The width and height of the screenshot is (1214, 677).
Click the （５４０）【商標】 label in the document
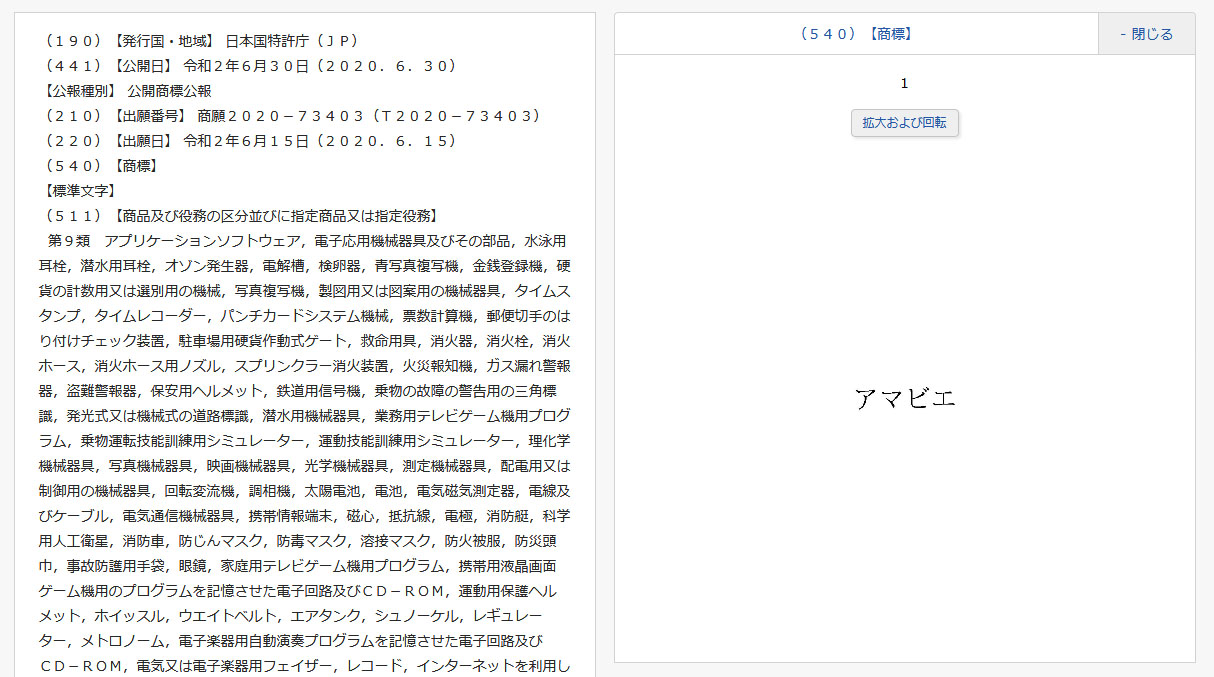99,166
